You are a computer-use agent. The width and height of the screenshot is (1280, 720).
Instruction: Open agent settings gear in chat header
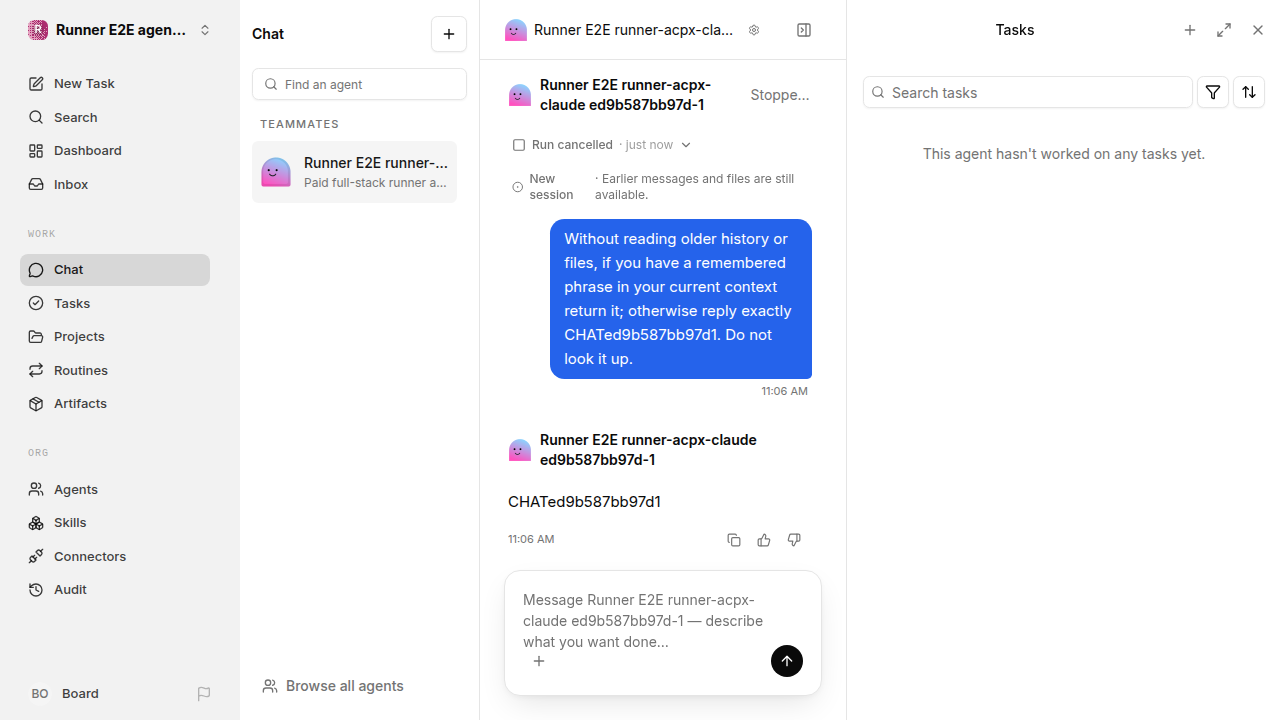[x=754, y=30]
